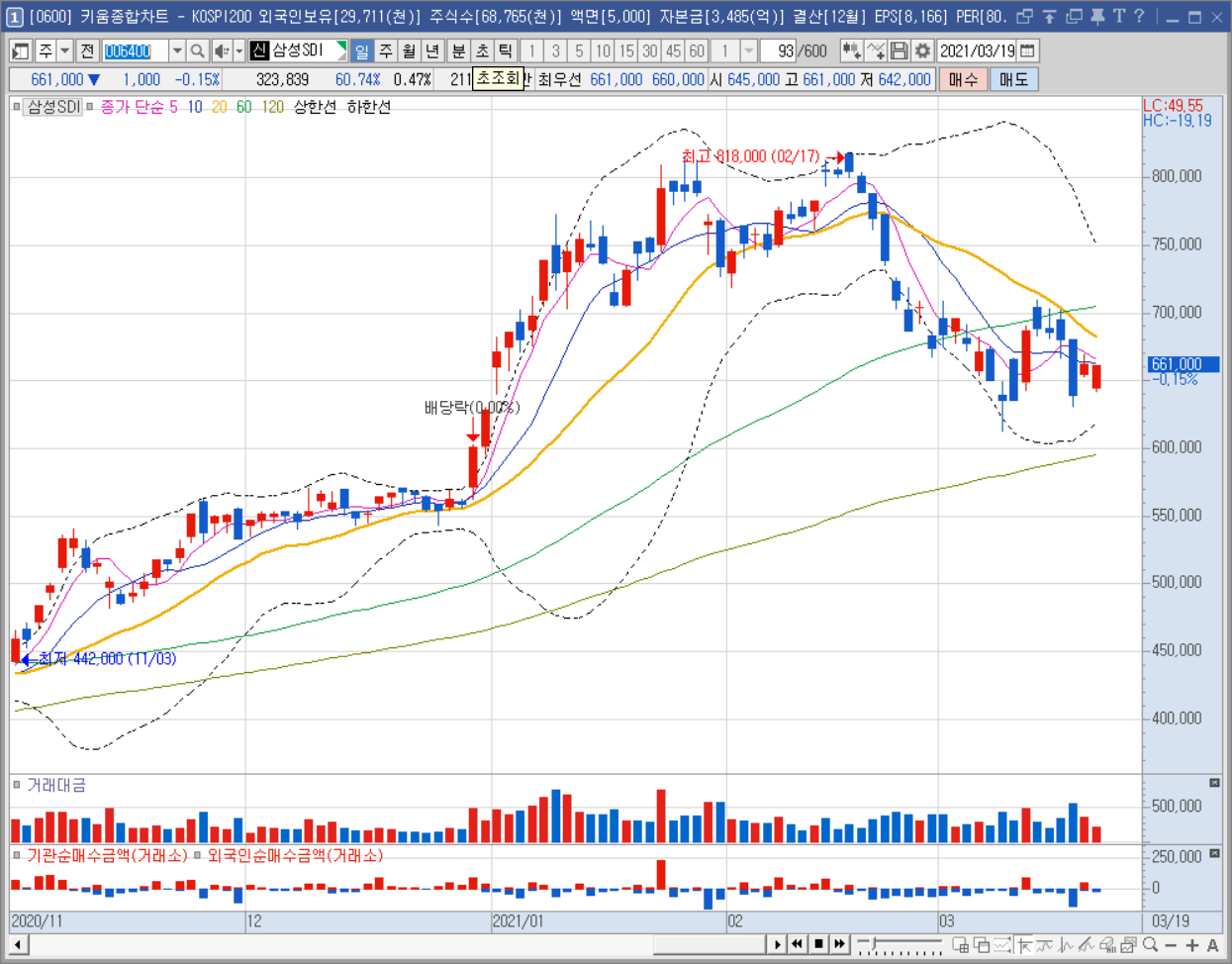Toggle the square marker before 거래대금 label
Image resolution: width=1232 pixels, height=964 pixels.
point(17,785)
